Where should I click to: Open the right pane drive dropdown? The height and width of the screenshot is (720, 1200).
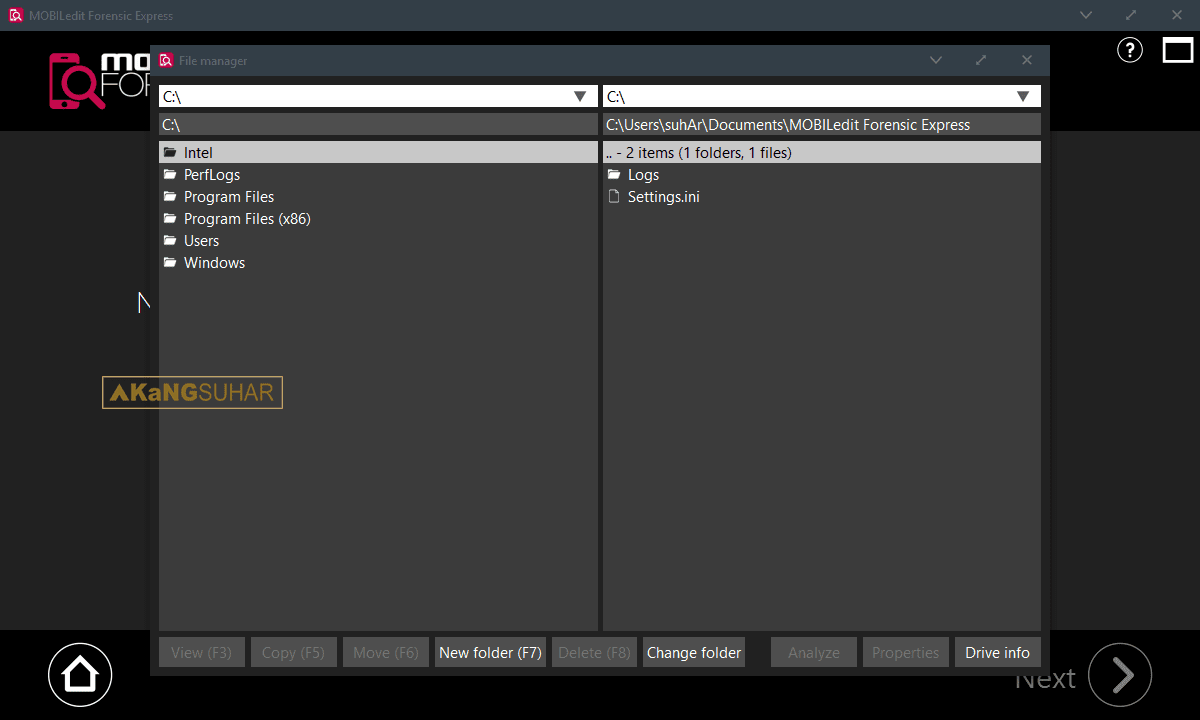pos(1023,96)
